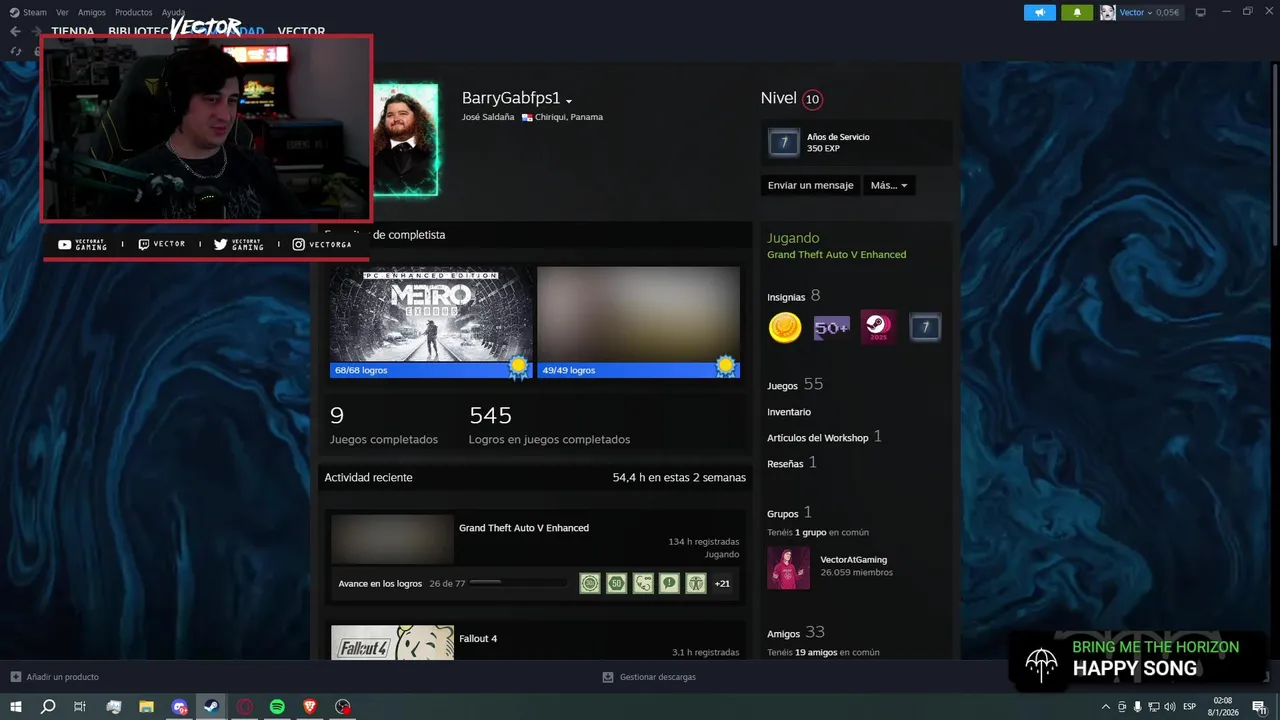The height and width of the screenshot is (720, 1280).
Task: Click the Añadir un producto plus icon
Action: click(x=15, y=677)
